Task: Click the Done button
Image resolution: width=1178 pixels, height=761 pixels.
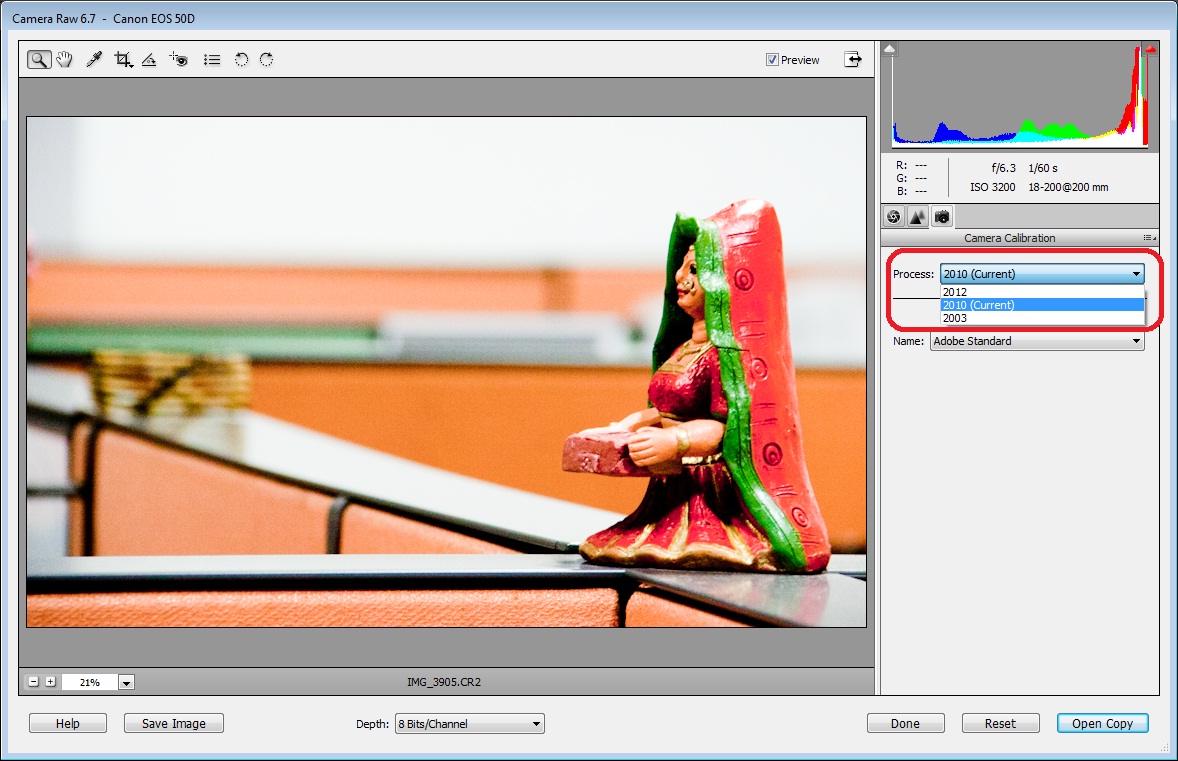Action: tap(905, 723)
